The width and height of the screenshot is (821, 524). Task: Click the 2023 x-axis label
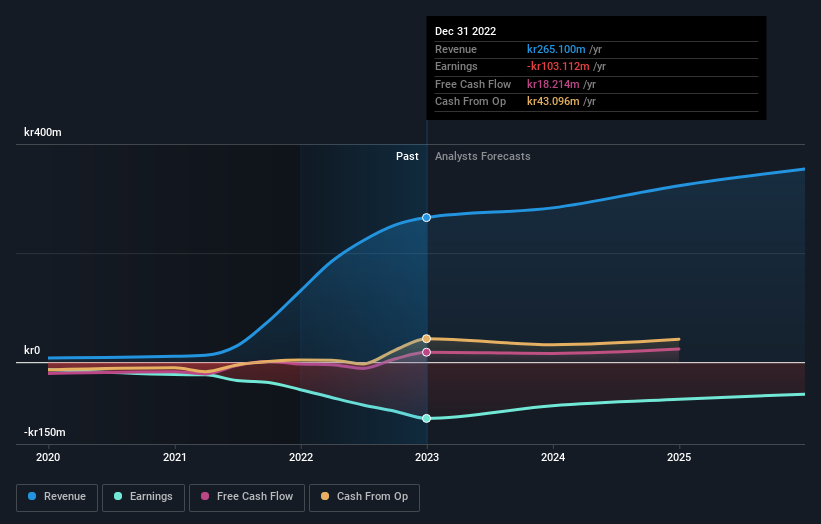click(x=427, y=458)
